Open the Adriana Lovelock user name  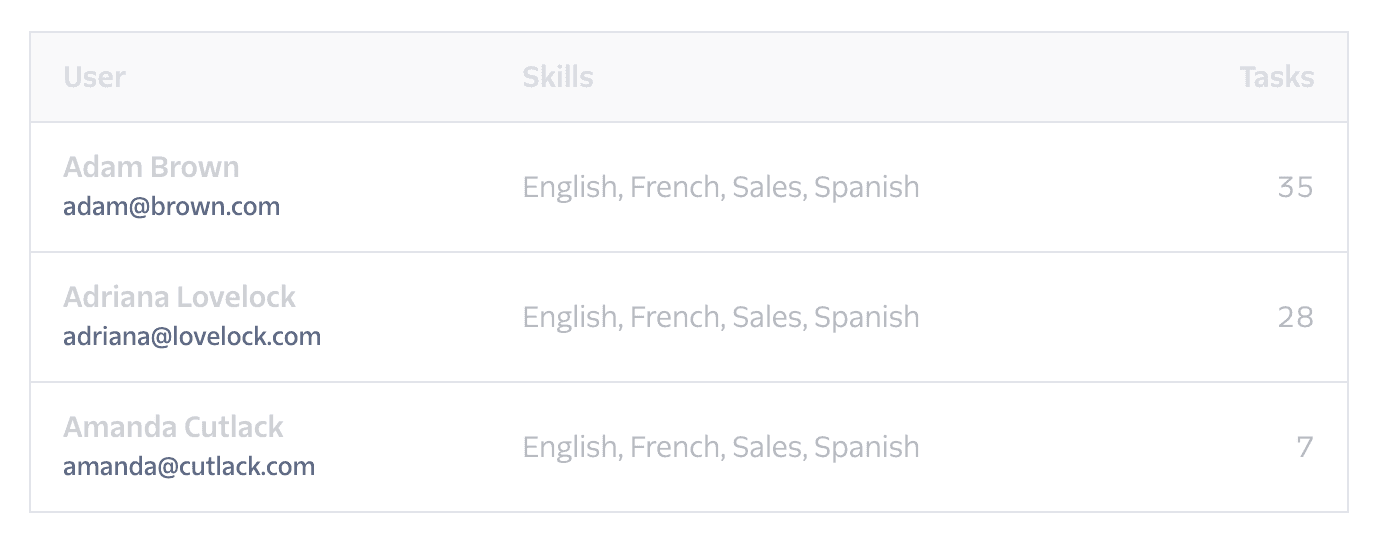[179, 297]
